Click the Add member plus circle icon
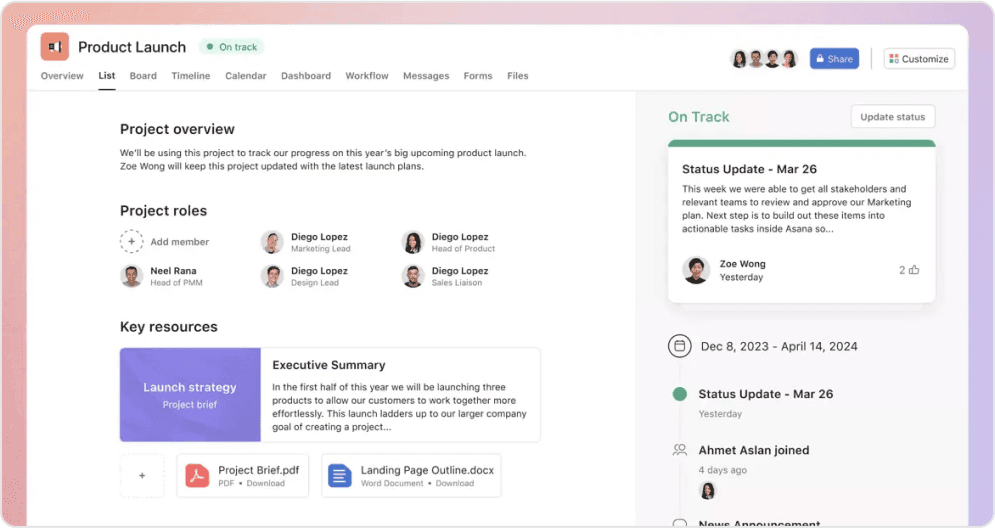 132,242
